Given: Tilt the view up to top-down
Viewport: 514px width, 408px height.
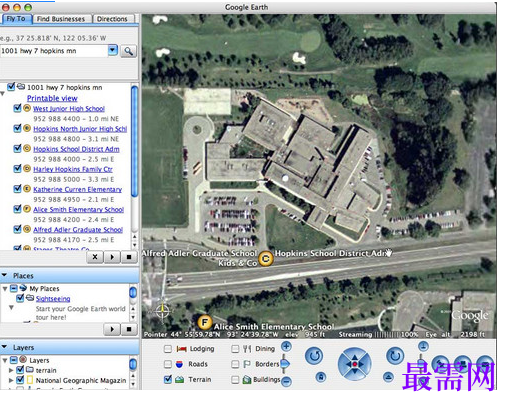Looking at the screenshot, I should click(x=423, y=346).
